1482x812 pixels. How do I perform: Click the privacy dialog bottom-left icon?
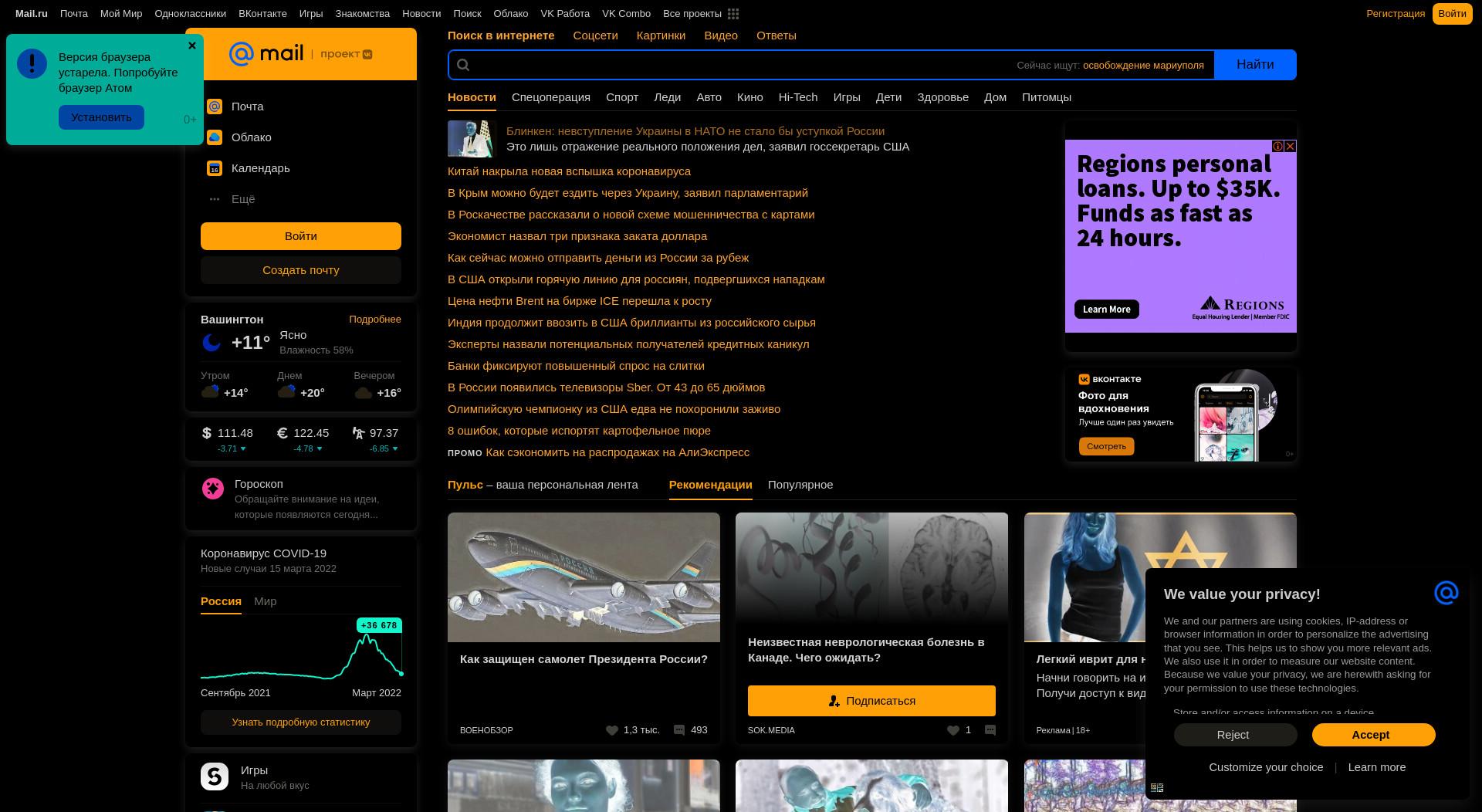(1157, 787)
